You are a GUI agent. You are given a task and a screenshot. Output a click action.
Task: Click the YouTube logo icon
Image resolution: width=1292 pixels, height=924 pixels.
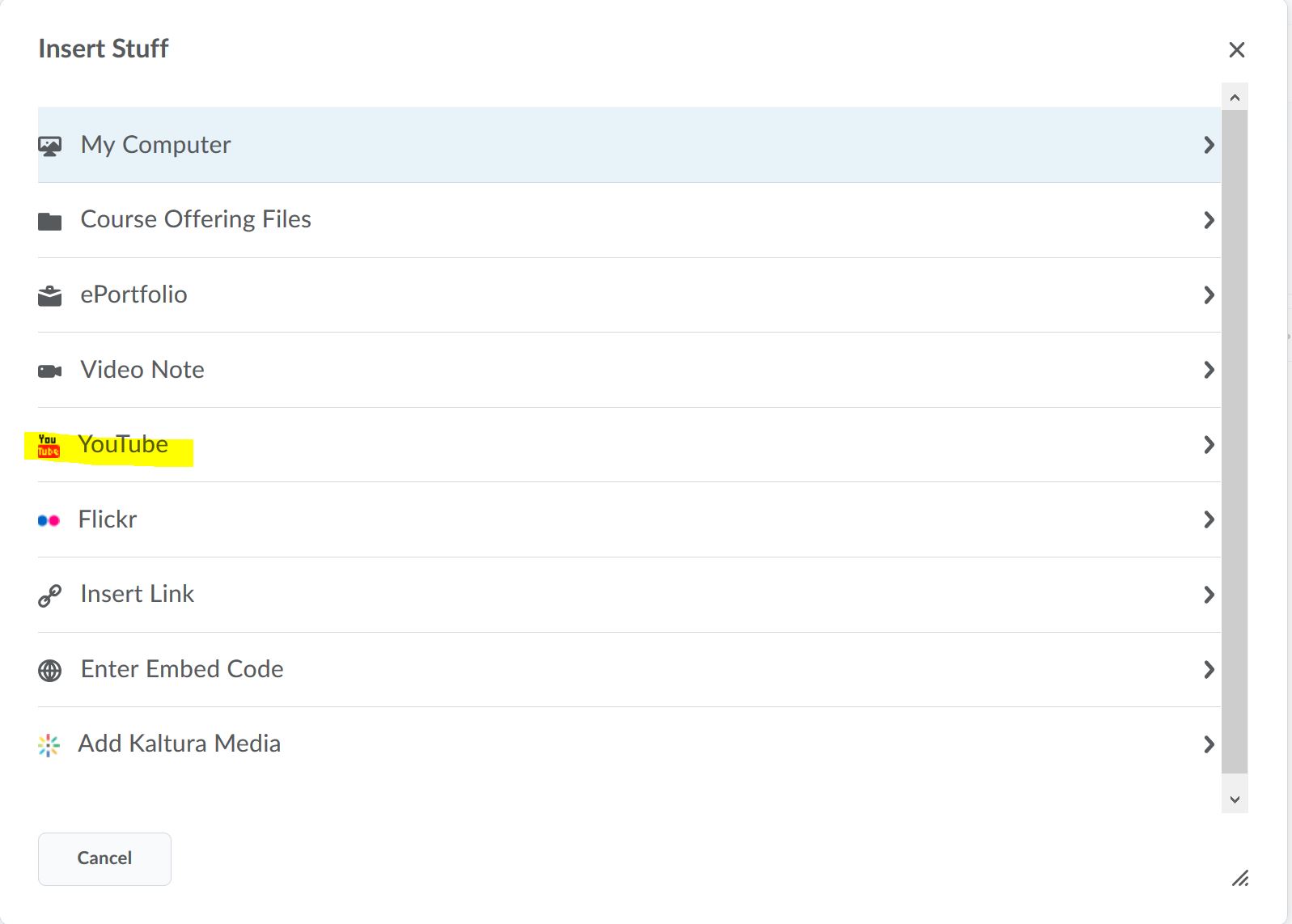click(49, 446)
